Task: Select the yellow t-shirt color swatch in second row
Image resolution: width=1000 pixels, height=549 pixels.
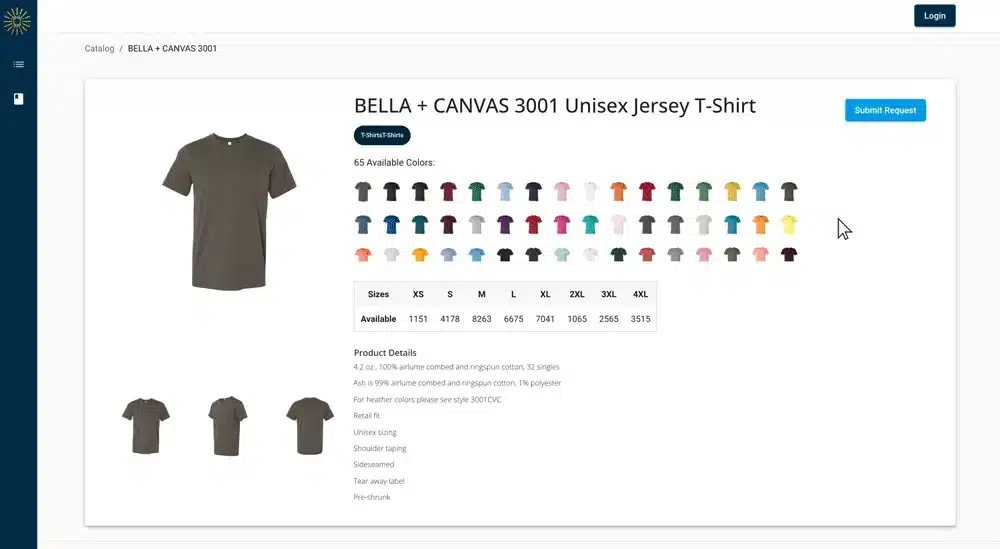Action: (789, 224)
